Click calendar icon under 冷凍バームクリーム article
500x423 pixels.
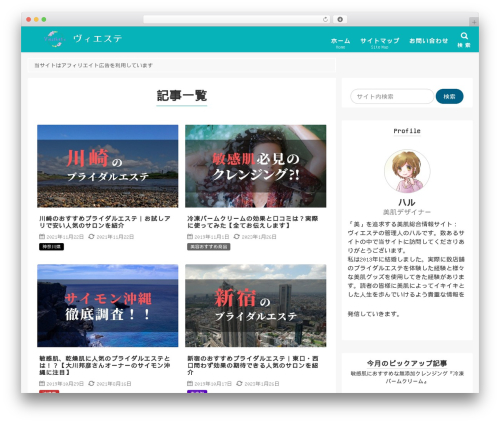[190, 236]
